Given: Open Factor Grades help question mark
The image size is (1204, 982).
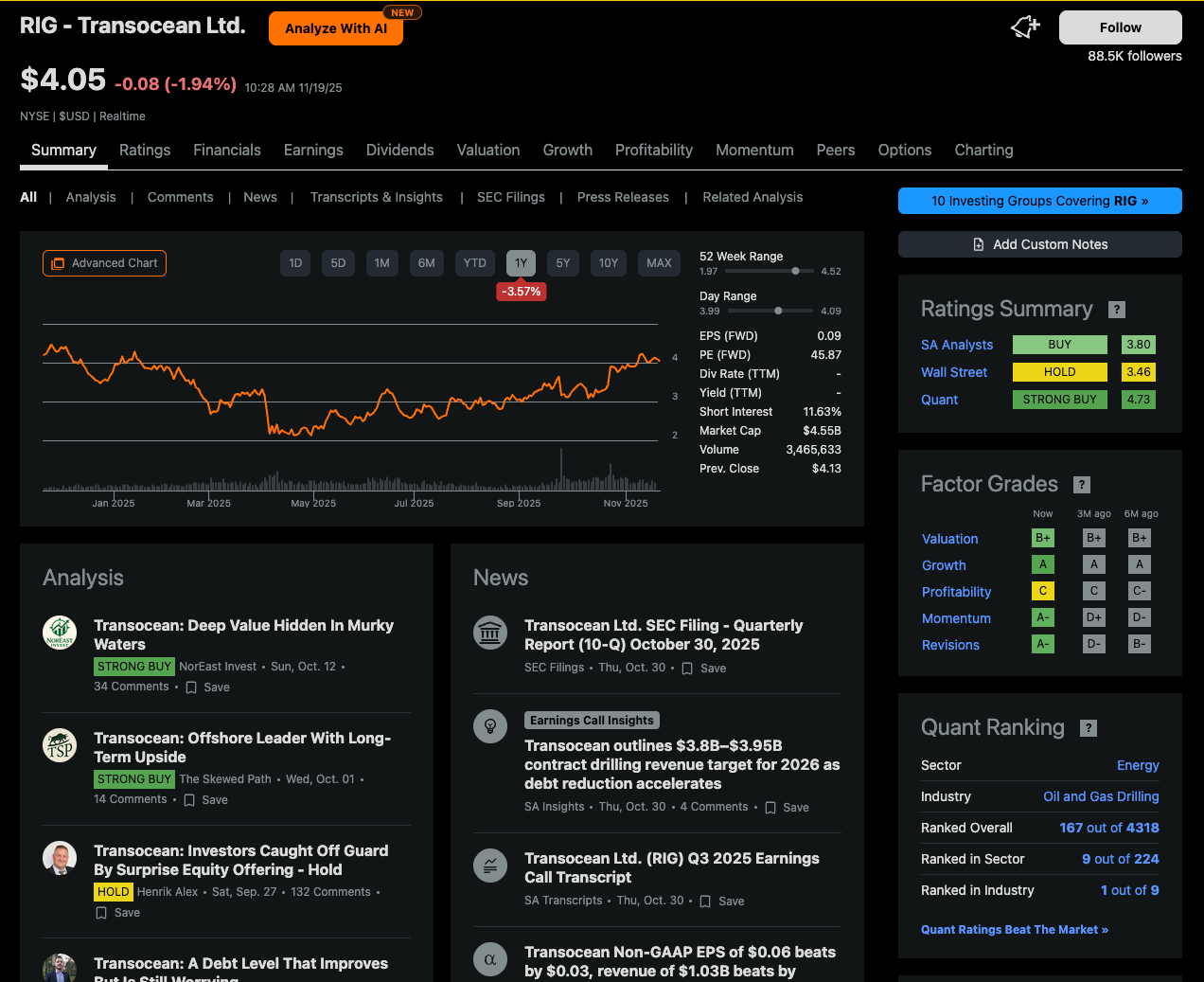Looking at the screenshot, I should click(1082, 485).
